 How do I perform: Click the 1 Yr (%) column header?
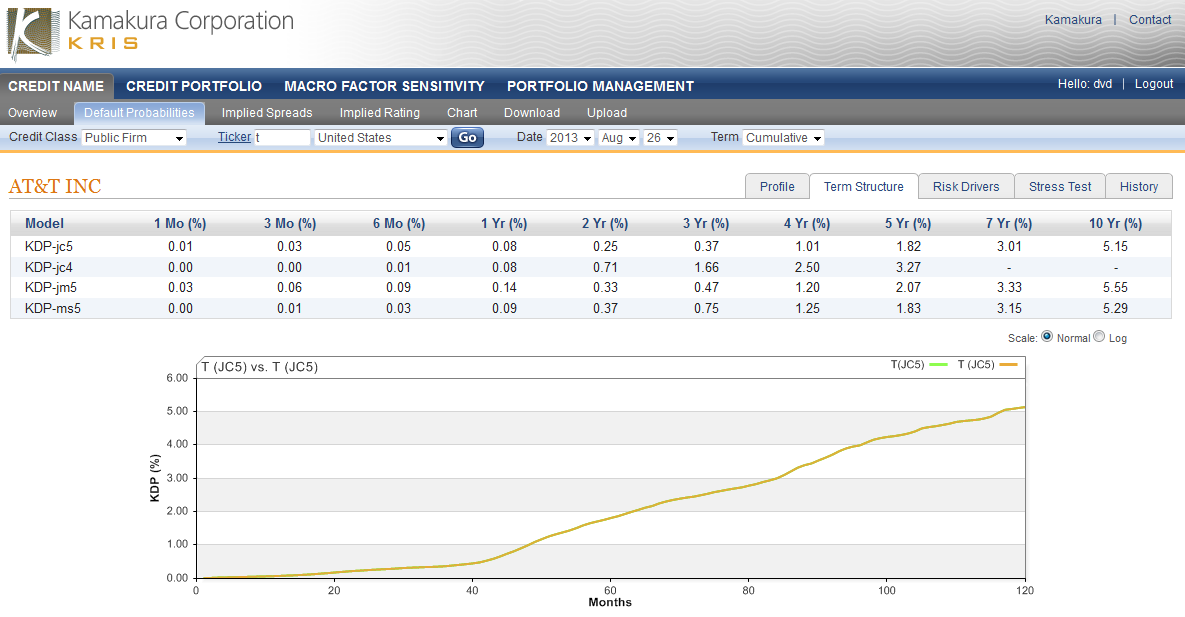pyautogui.click(x=504, y=224)
